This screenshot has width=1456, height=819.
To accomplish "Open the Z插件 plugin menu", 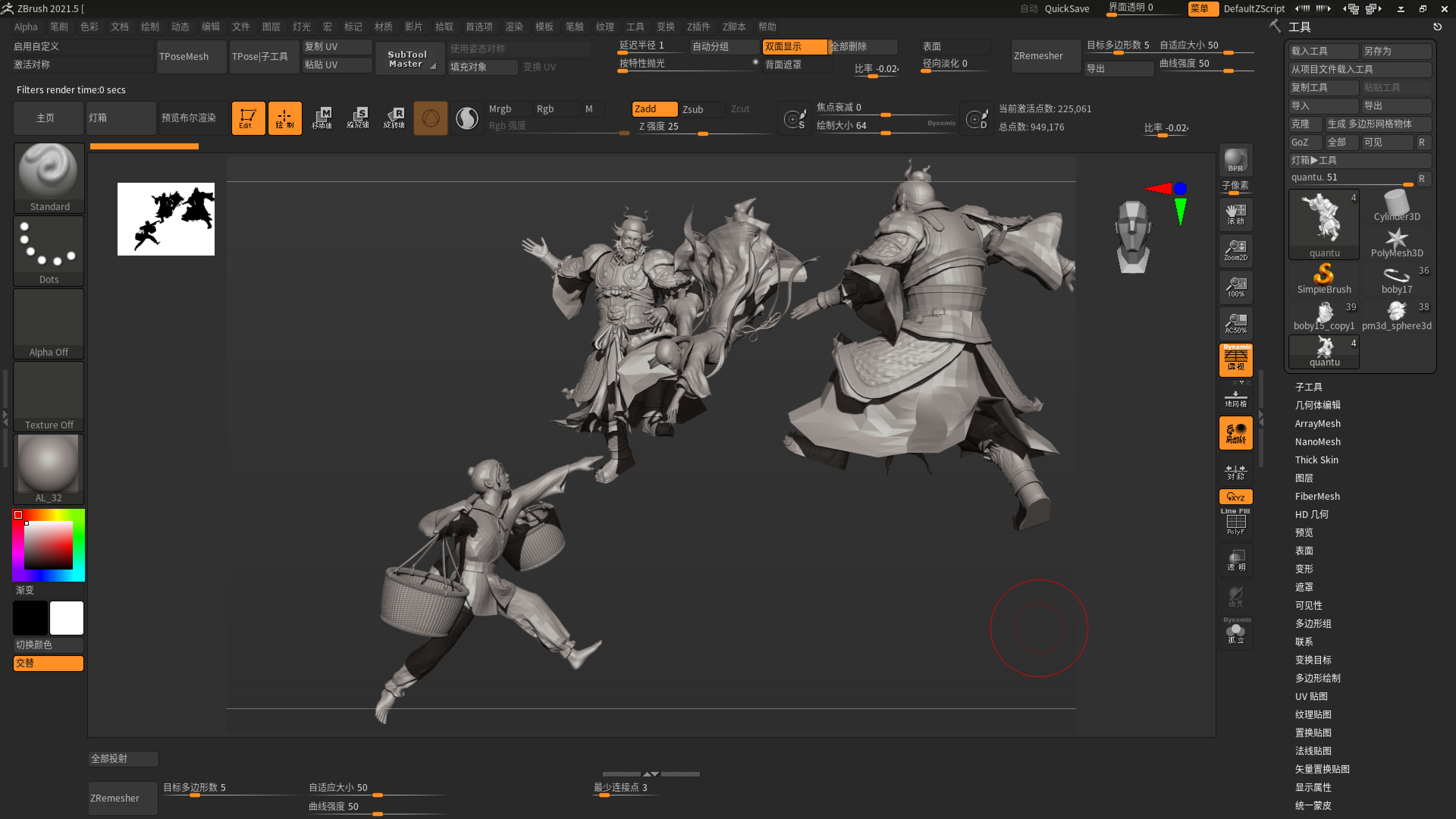I will (x=698, y=27).
